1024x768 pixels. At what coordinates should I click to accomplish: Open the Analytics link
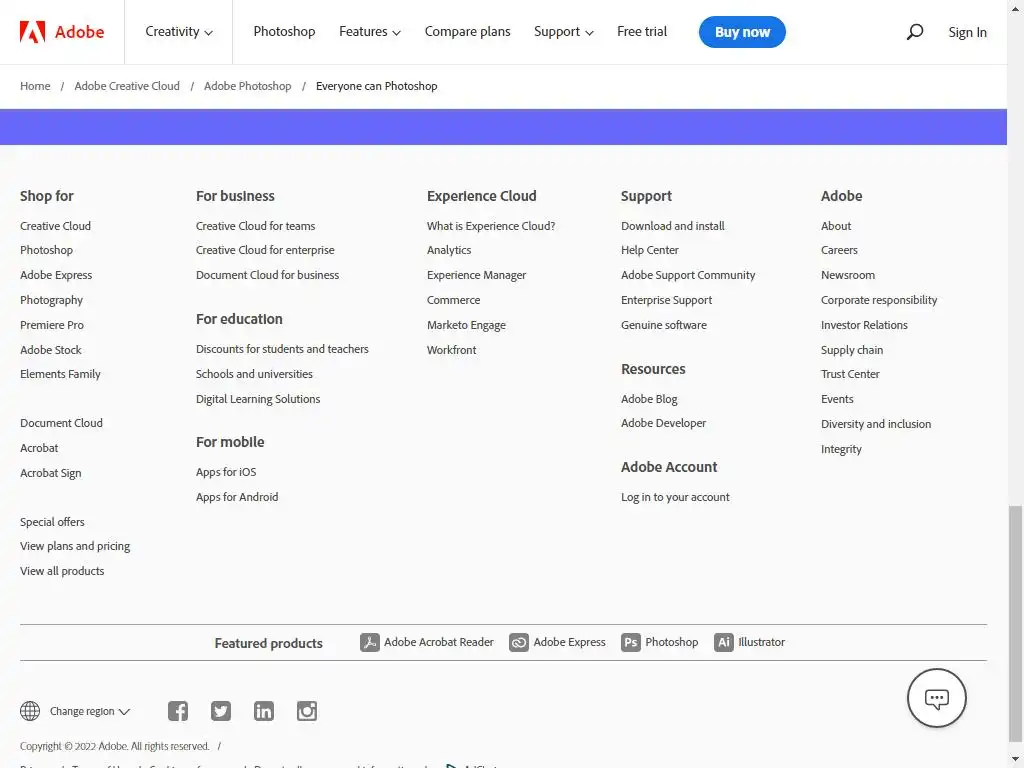[x=449, y=250]
